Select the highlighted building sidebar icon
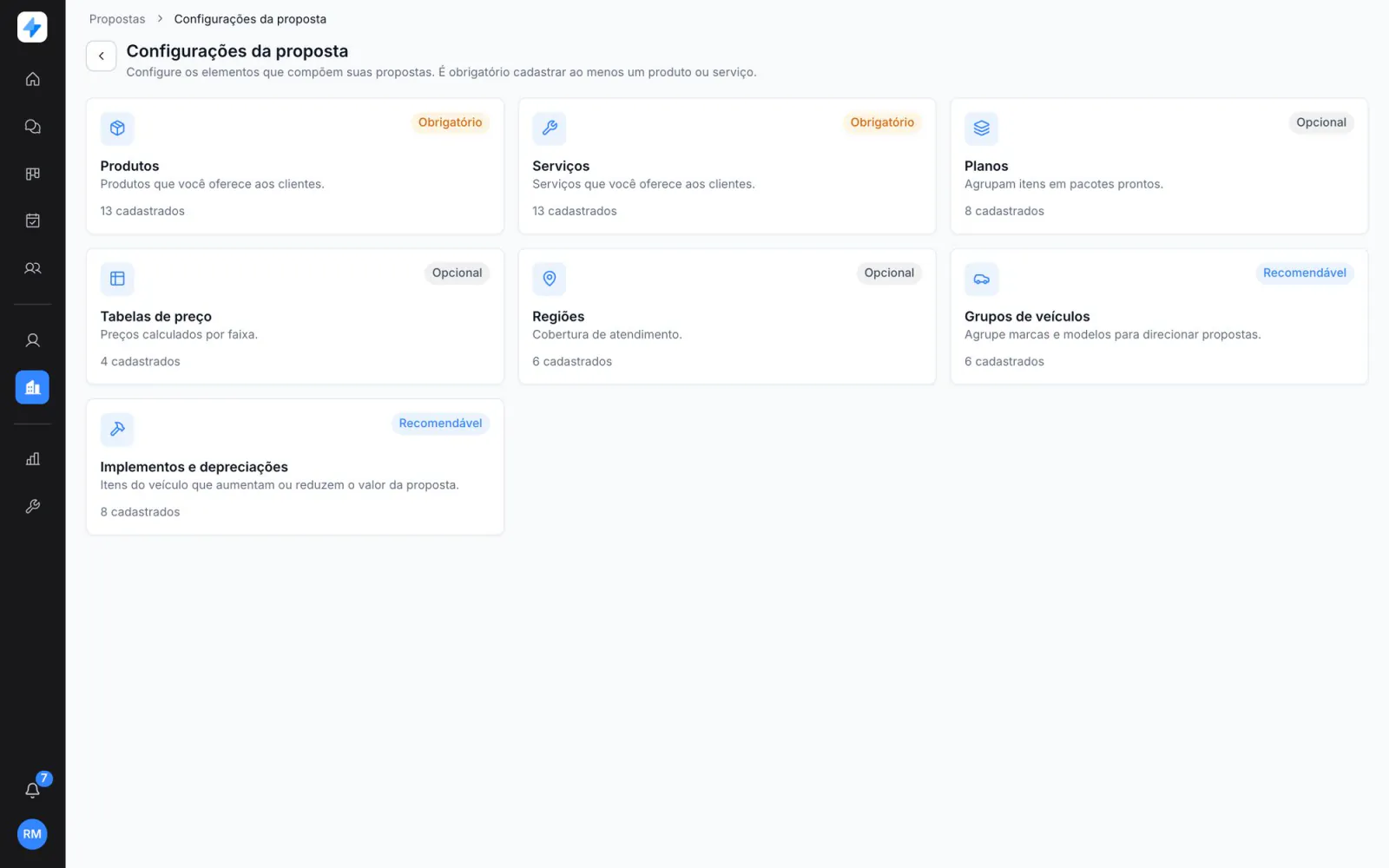The image size is (1389, 868). 32,387
